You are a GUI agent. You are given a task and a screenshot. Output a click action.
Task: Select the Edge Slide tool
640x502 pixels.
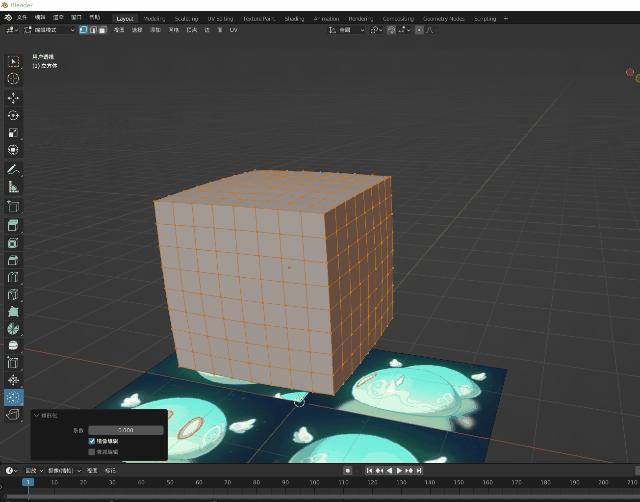[13, 363]
